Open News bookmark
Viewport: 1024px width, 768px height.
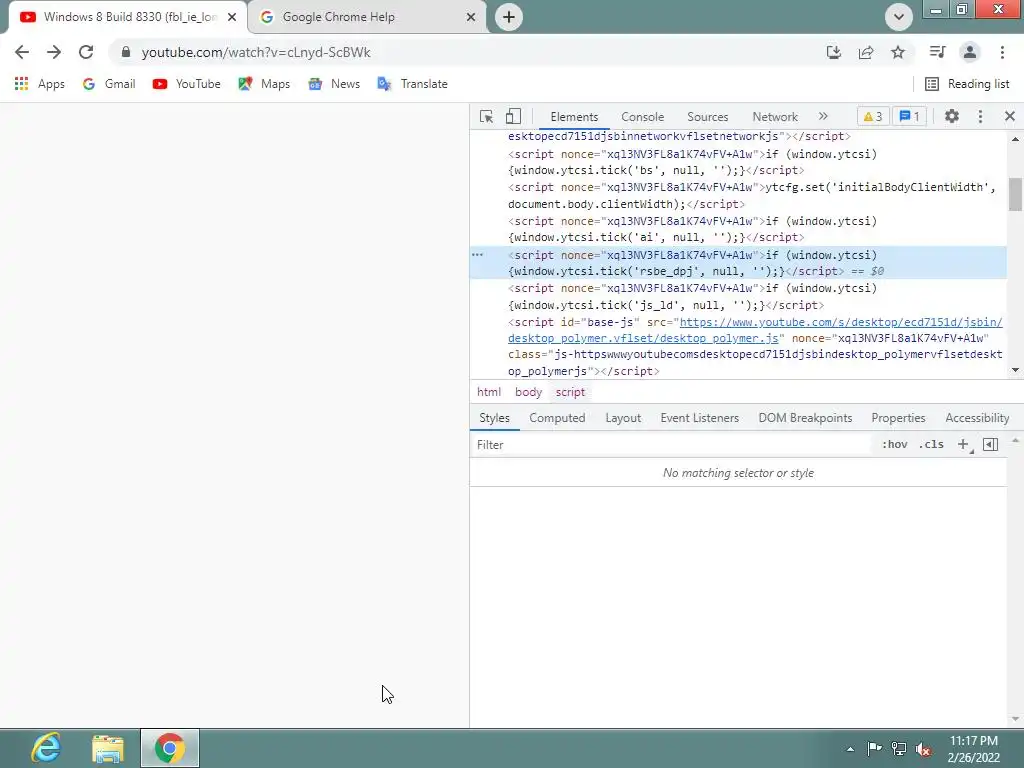(x=334, y=84)
